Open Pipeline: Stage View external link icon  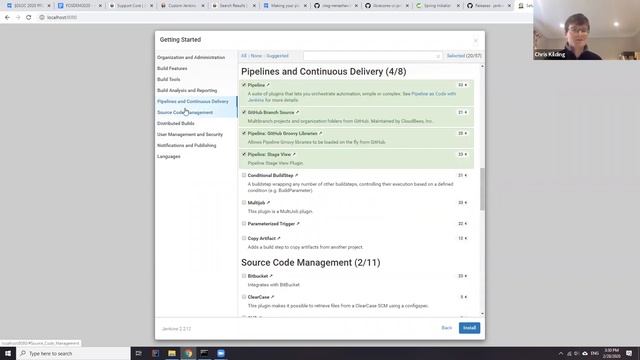pos(294,154)
